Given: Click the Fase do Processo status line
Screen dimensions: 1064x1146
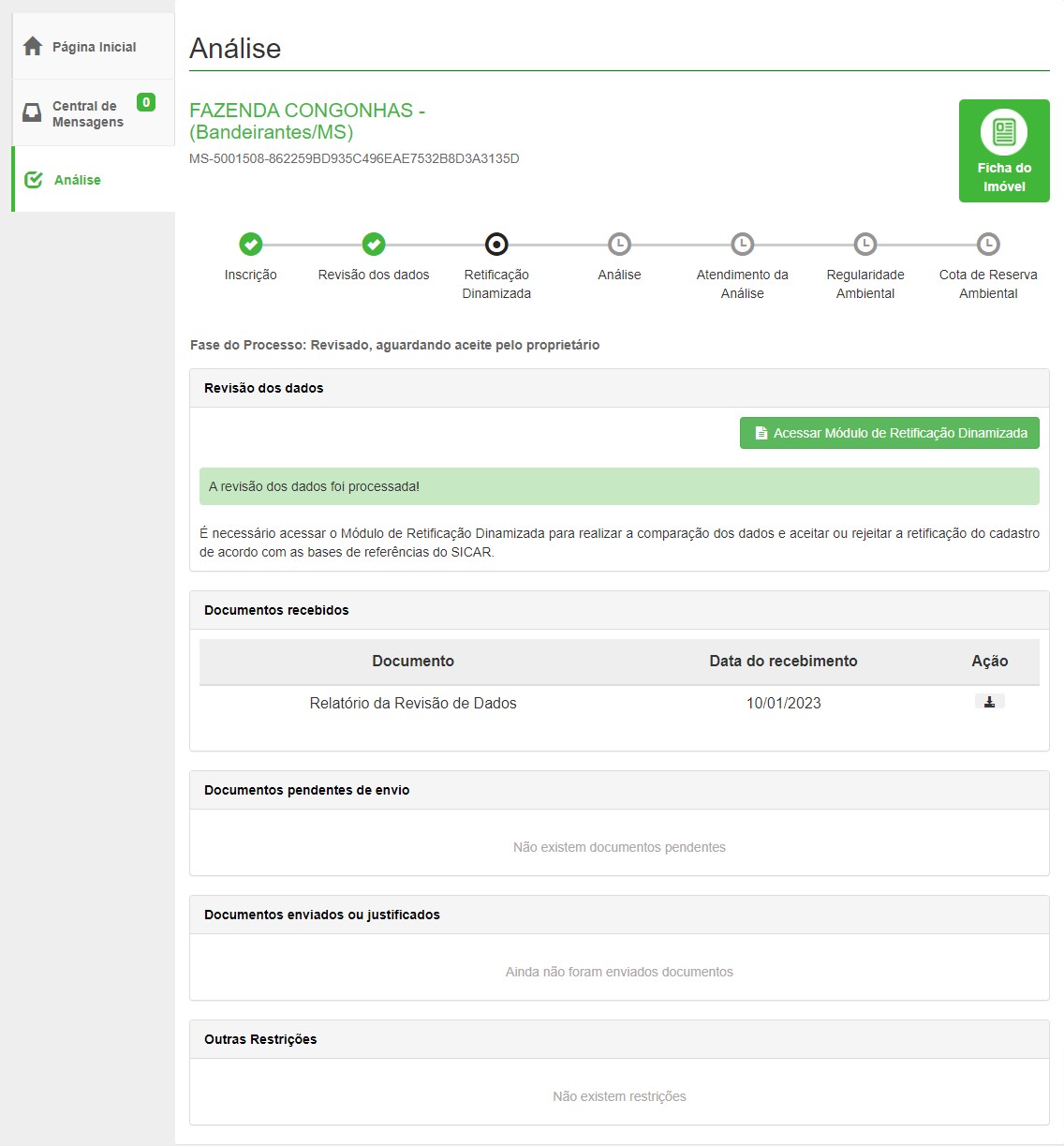Looking at the screenshot, I should 394,345.
